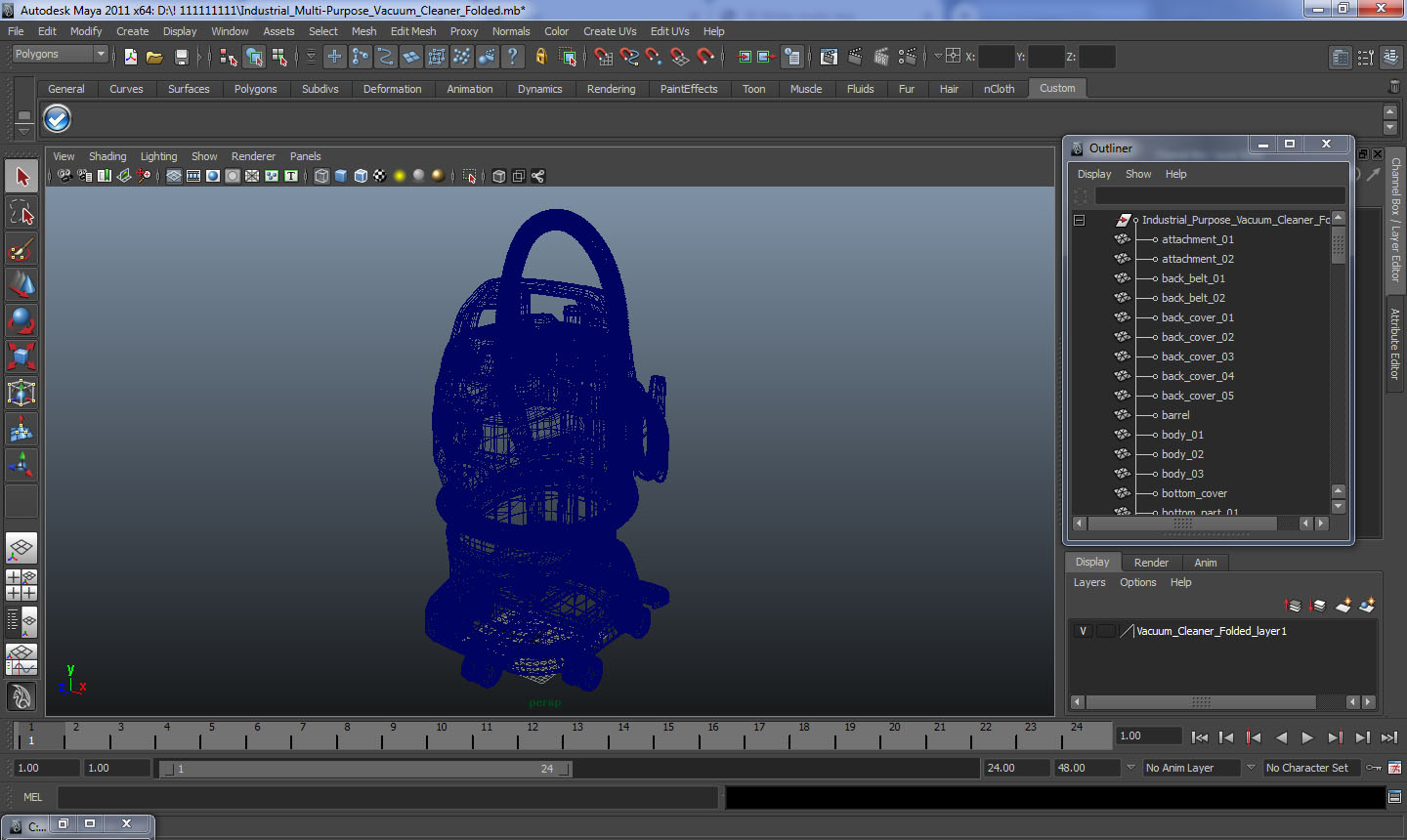Switch to the Render layer tab
Image resolution: width=1407 pixels, height=840 pixels.
(1151, 563)
